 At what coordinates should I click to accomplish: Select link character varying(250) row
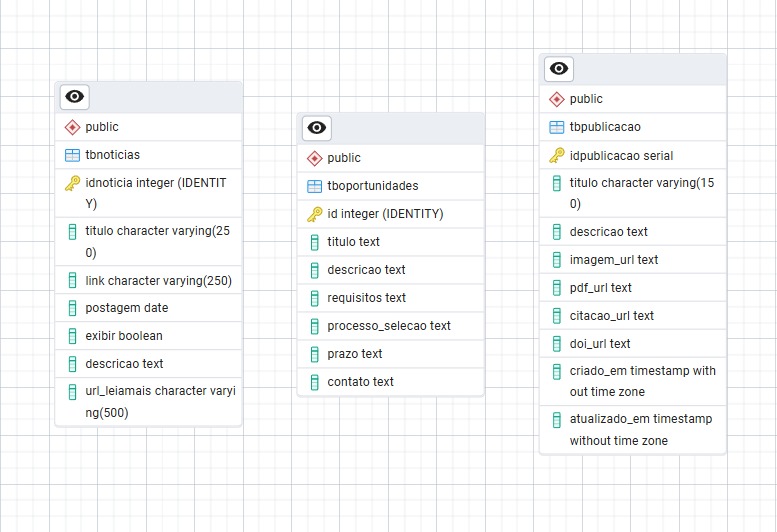(x=158, y=280)
